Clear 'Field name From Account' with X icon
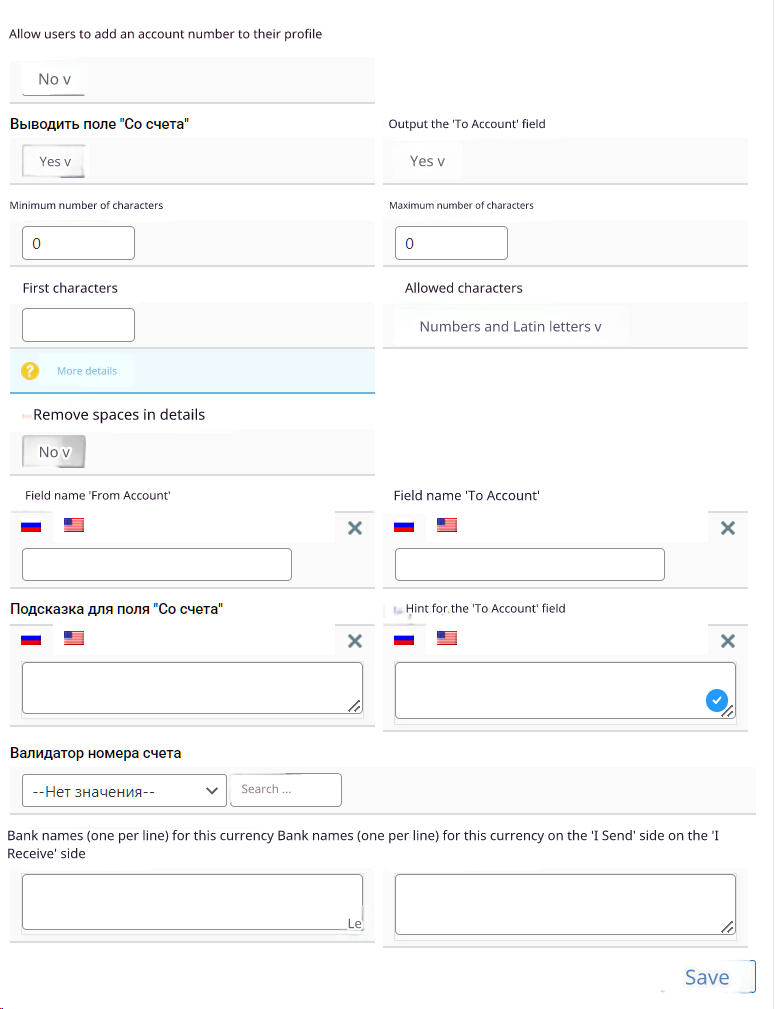783x1009 pixels. [354, 528]
